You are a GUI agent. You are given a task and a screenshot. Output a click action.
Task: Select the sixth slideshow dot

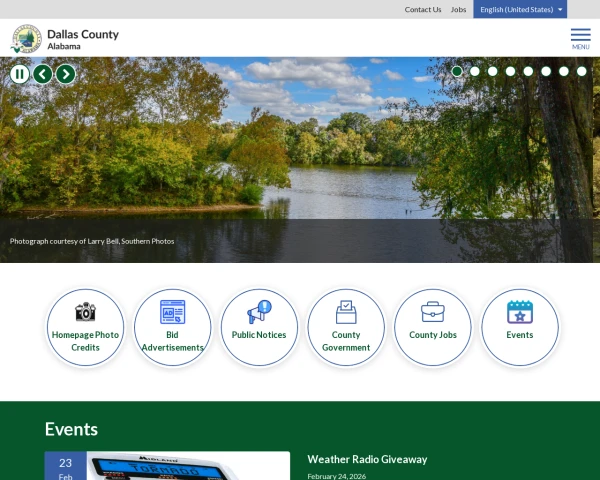546,71
